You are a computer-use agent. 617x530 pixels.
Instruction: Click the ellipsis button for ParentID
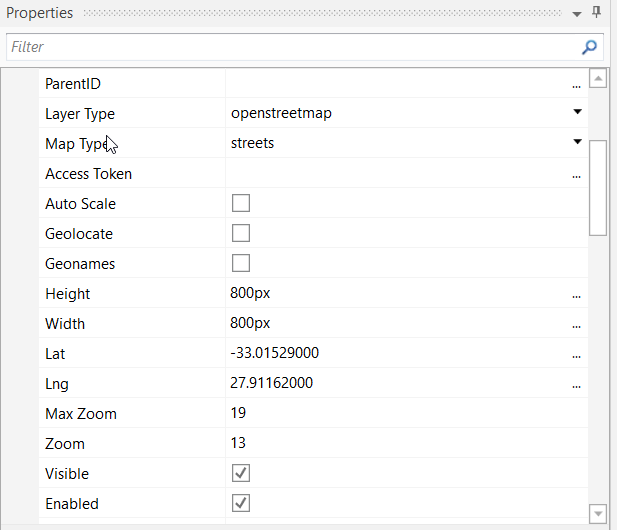click(x=576, y=85)
